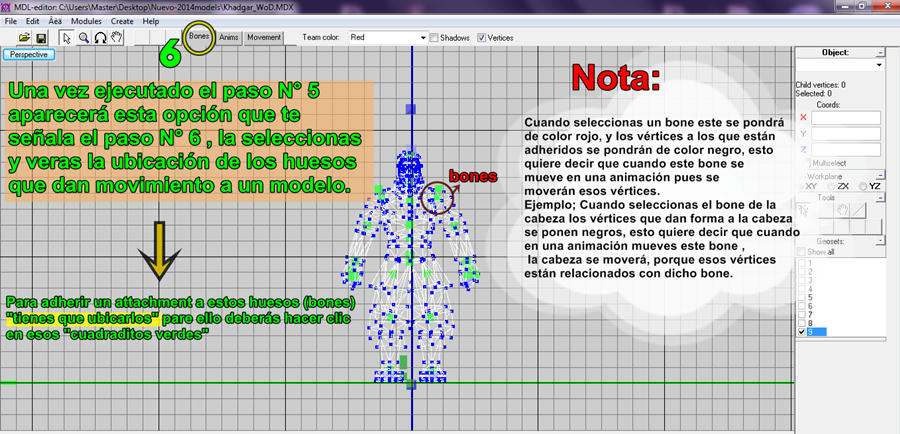Open the Modules menu
The image size is (900, 434).
click(x=86, y=21)
